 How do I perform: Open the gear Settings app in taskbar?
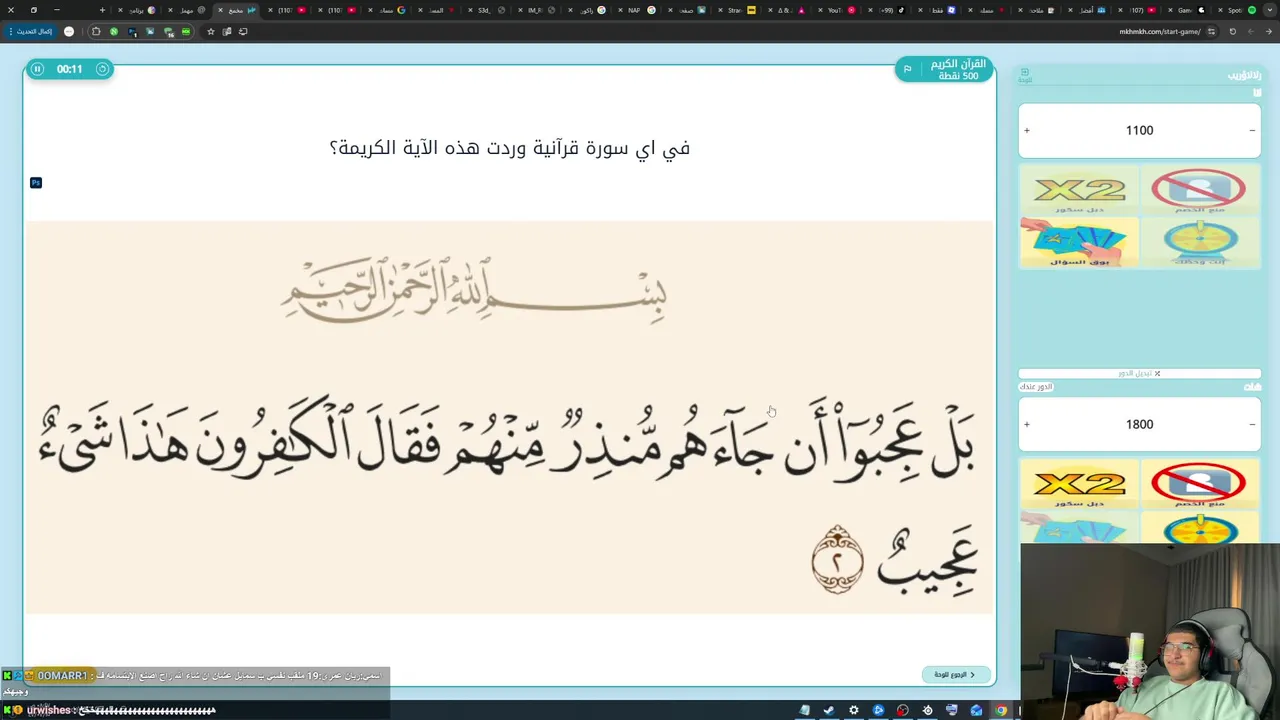point(854,710)
